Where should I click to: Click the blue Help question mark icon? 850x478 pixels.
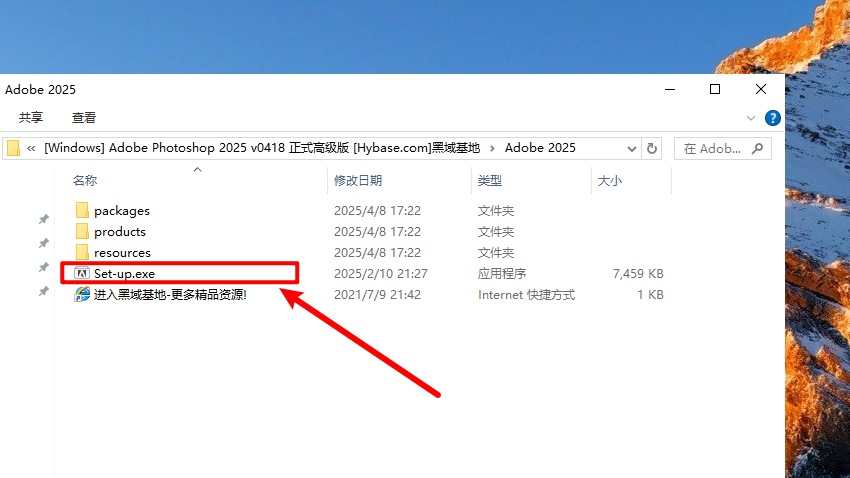click(x=772, y=118)
